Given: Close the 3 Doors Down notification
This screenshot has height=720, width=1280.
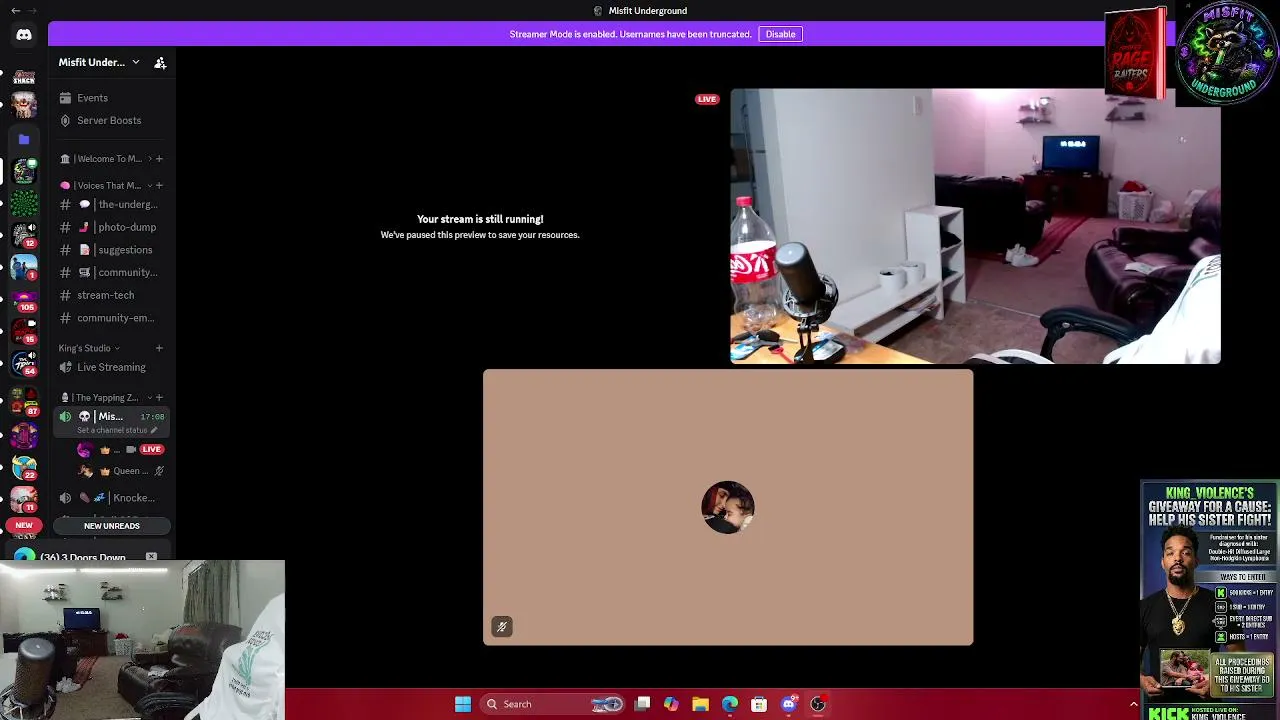Looking at the screenshot, I should (151, 556).
